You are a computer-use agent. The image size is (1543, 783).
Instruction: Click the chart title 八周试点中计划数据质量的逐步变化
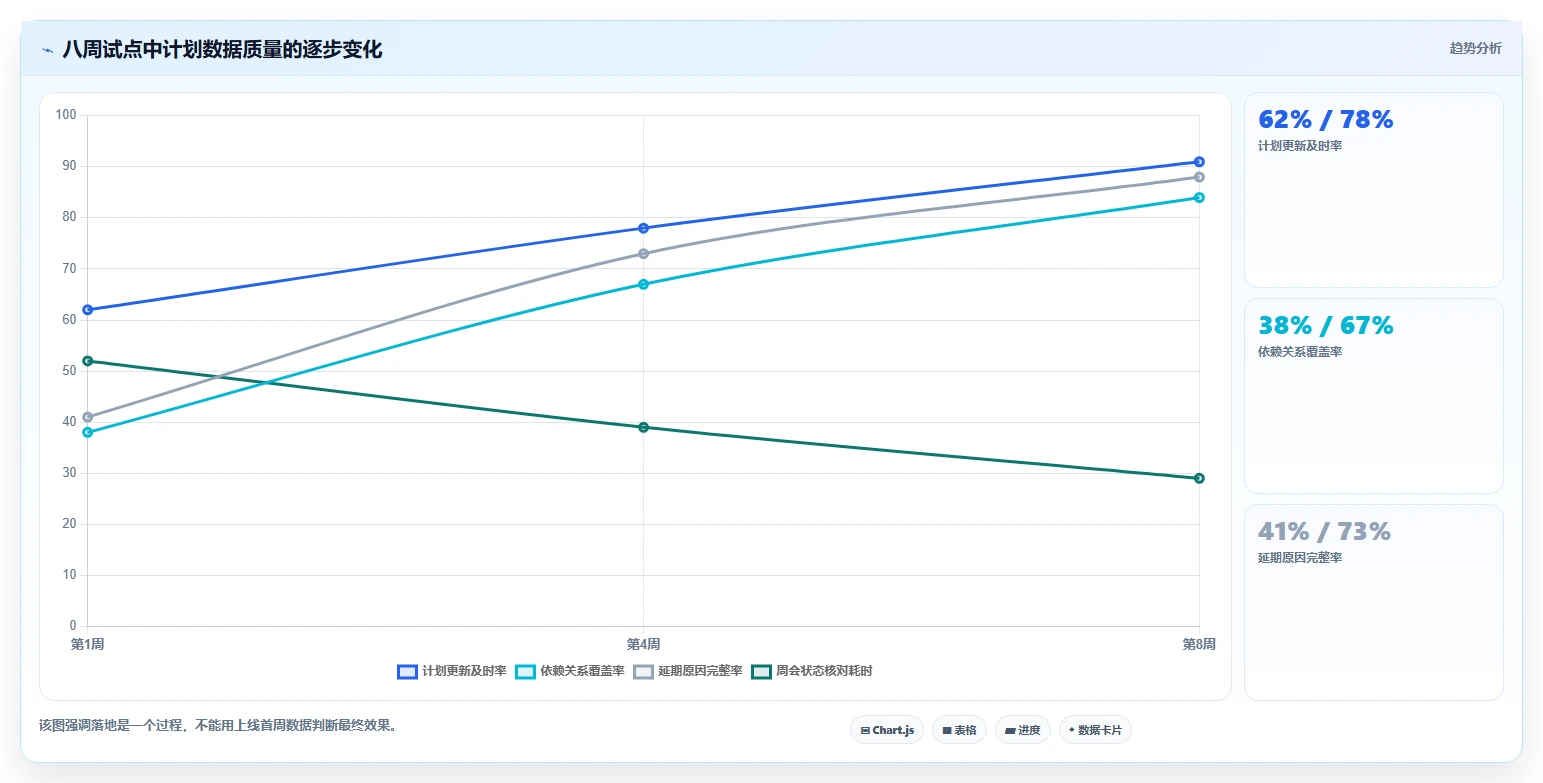[222, 49]
